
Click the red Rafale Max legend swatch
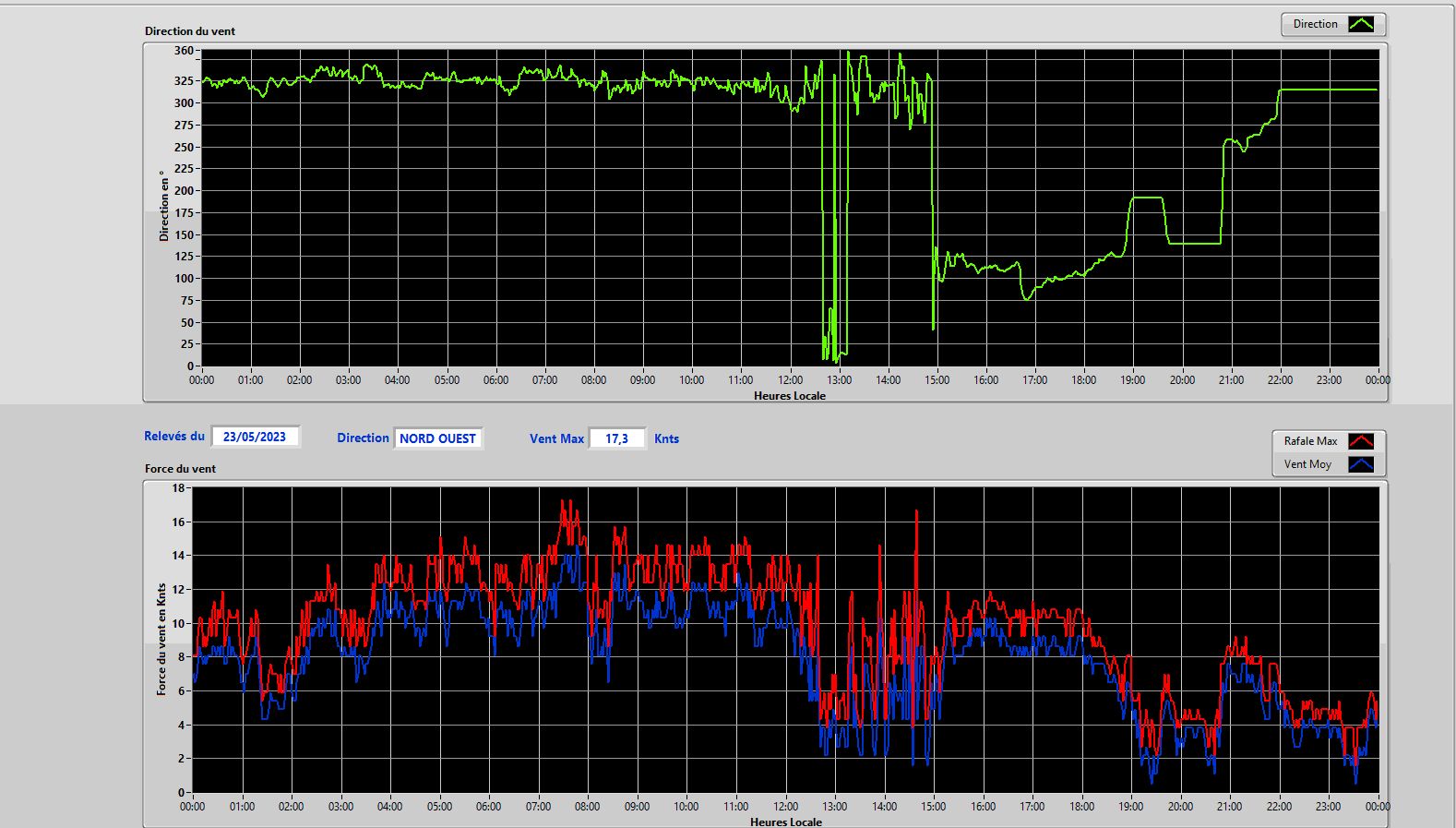point(1361,441)
